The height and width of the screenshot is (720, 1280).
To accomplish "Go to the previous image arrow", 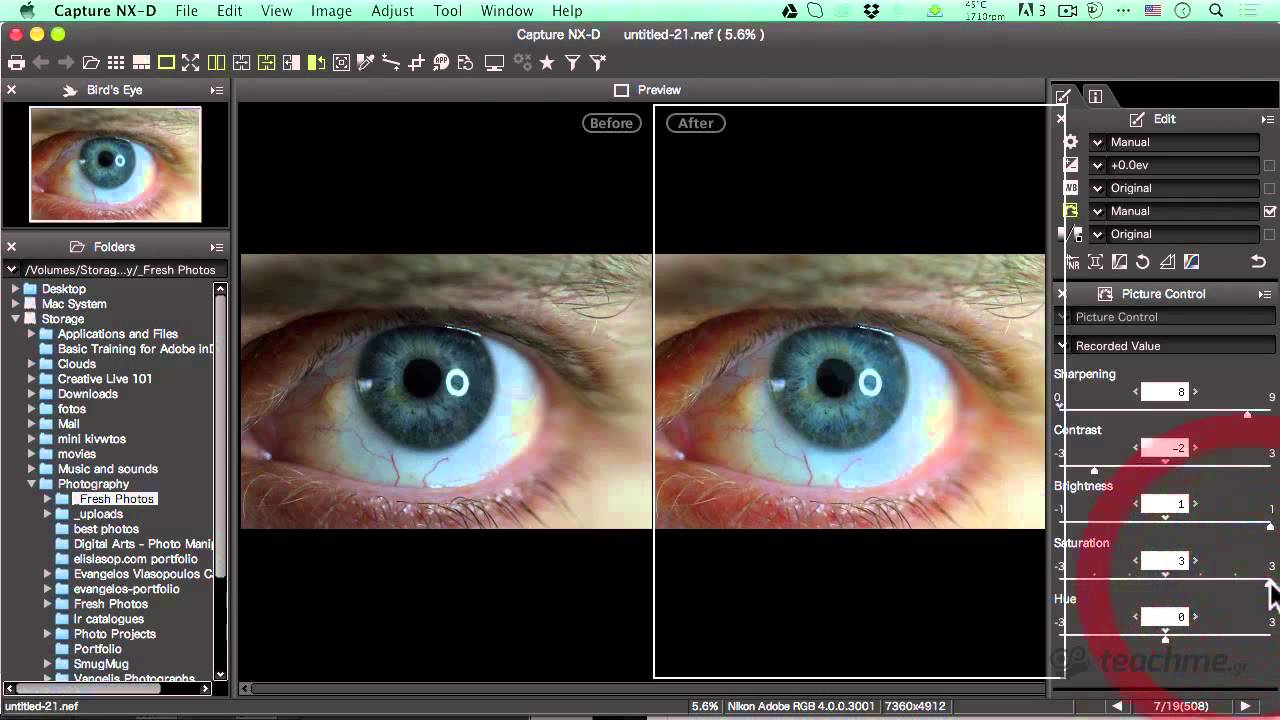I will coord(1117,706).
